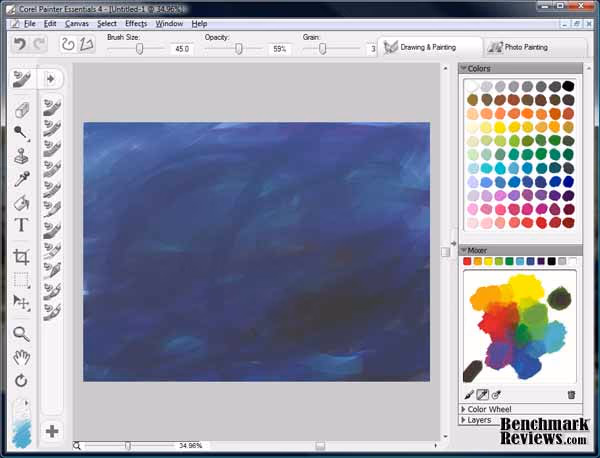The height and width of the screenshot is (458, 600).
Task: Click the plus button below brush drawer
Action: [52, 431]
